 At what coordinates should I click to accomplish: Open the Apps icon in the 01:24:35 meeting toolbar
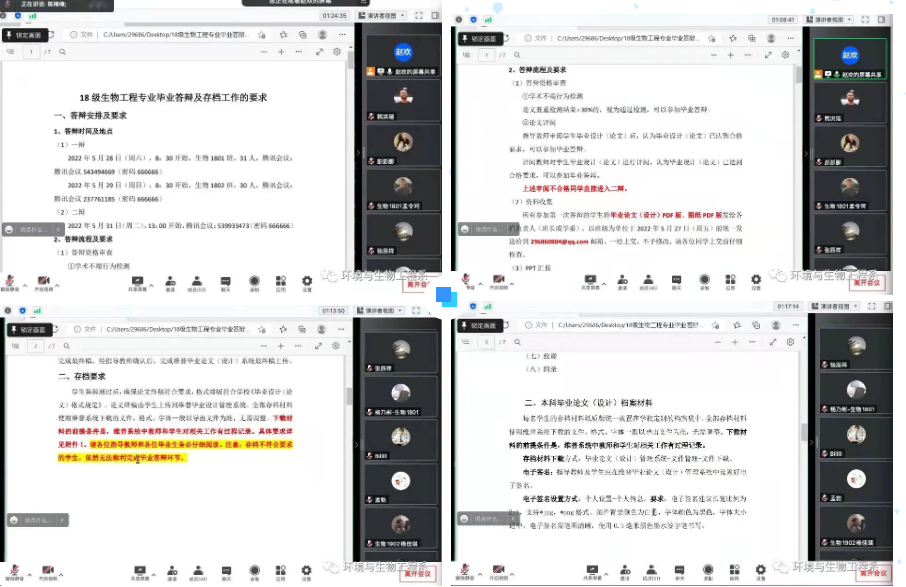click(281, 279)
